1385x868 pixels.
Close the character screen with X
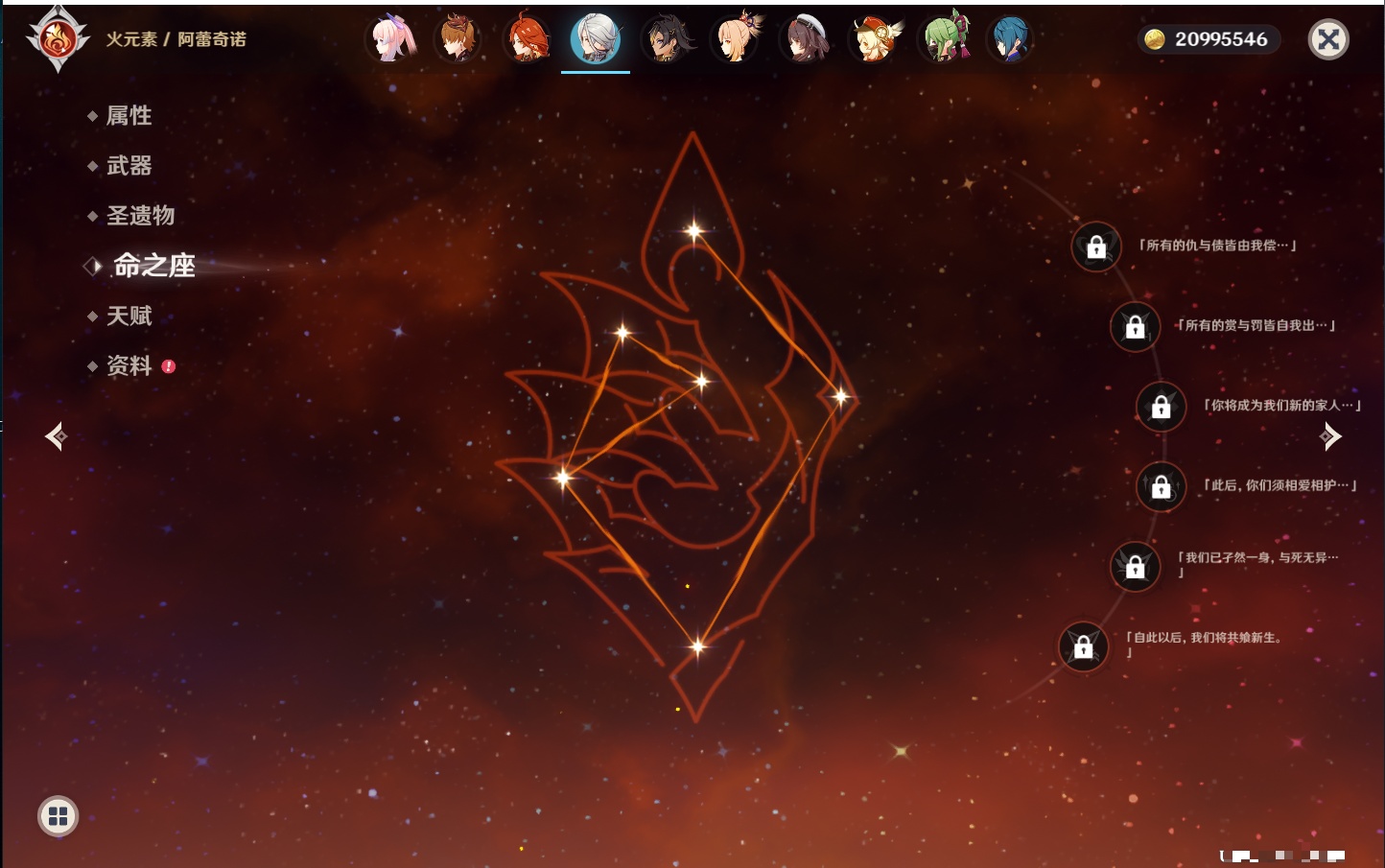click(1328, 39)
